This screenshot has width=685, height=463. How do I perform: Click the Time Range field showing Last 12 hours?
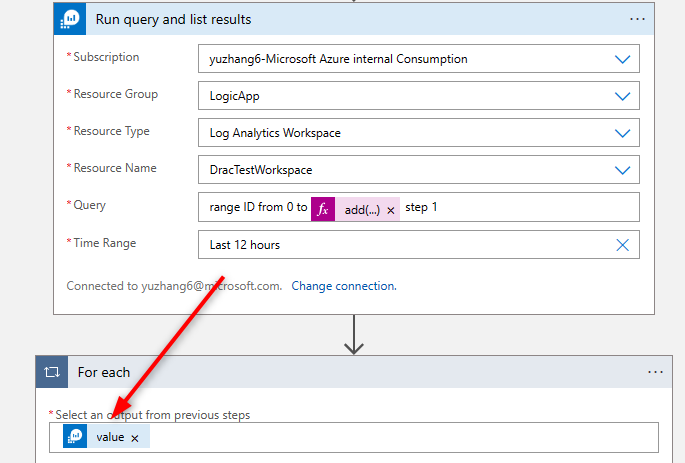tap(400, 245)
